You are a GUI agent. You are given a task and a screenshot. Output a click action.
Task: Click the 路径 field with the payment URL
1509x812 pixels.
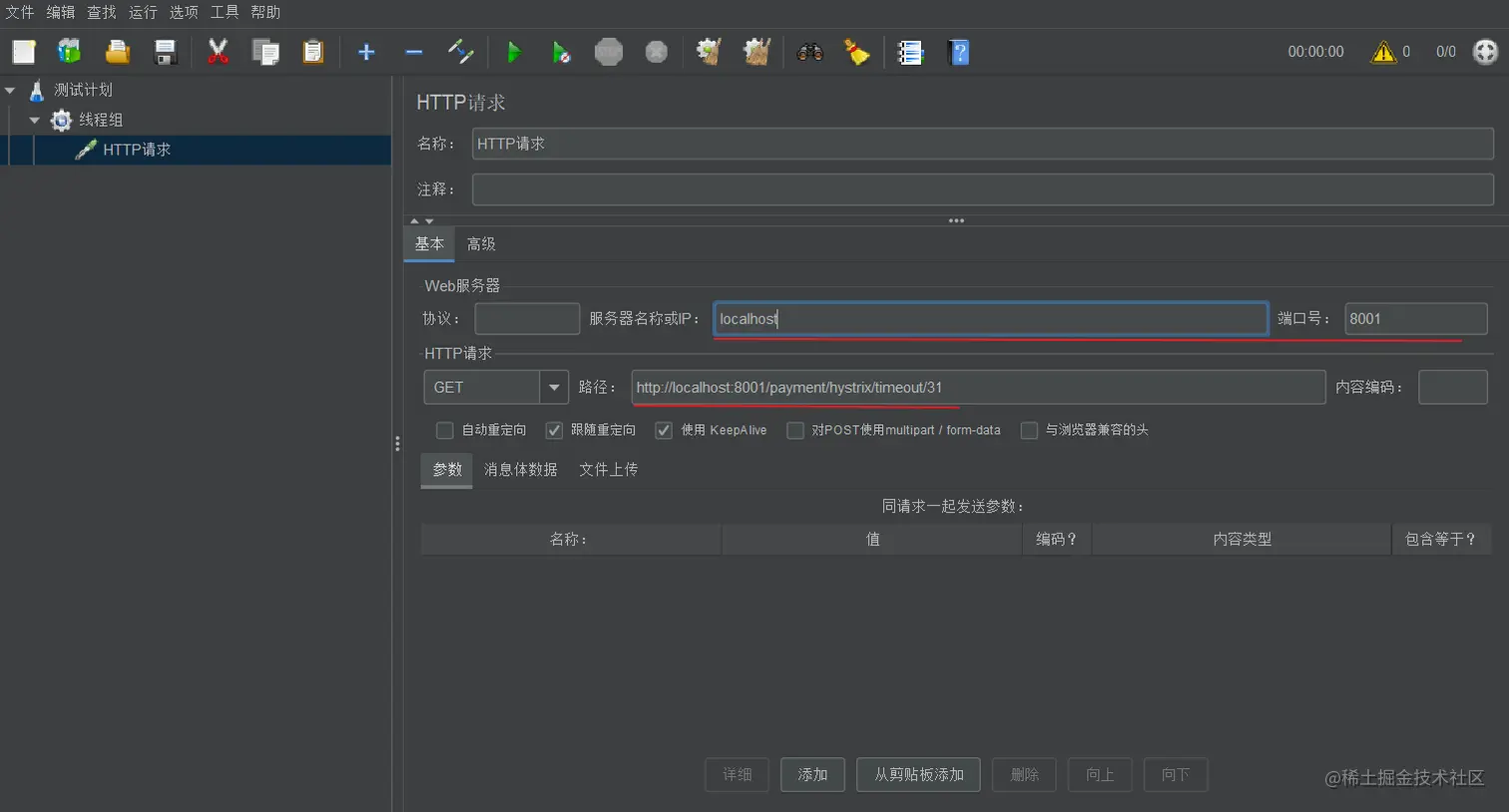click(x=978, y=387)
